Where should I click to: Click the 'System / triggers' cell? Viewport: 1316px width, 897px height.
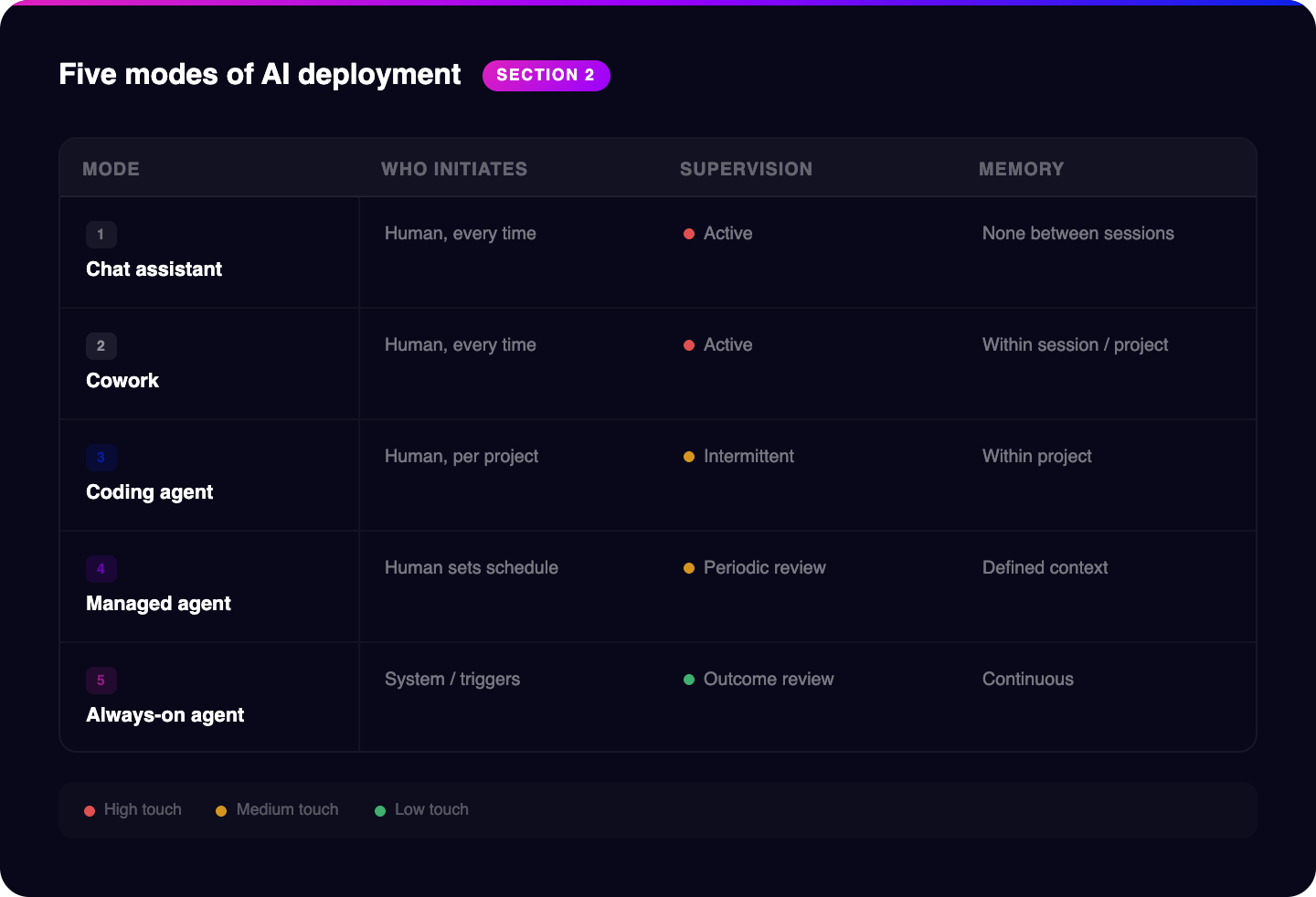[452, 680]
